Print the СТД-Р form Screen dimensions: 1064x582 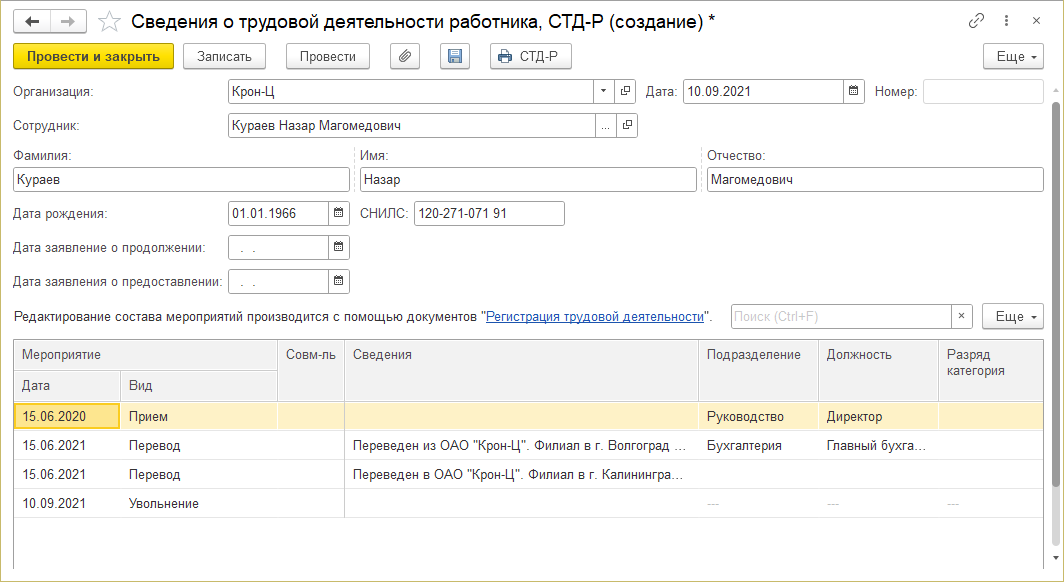[x=531, y=57]
